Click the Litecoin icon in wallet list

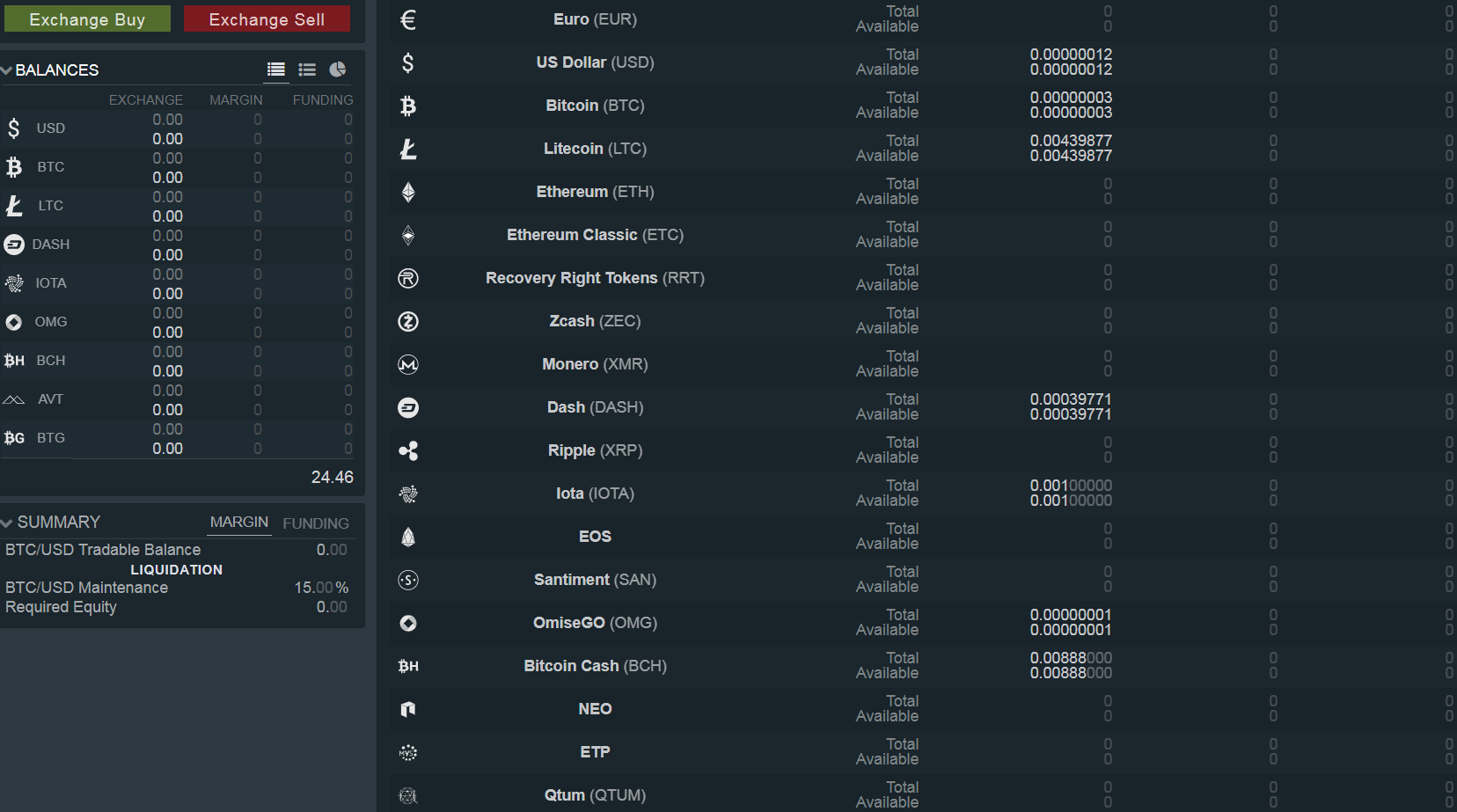(408, 149)
